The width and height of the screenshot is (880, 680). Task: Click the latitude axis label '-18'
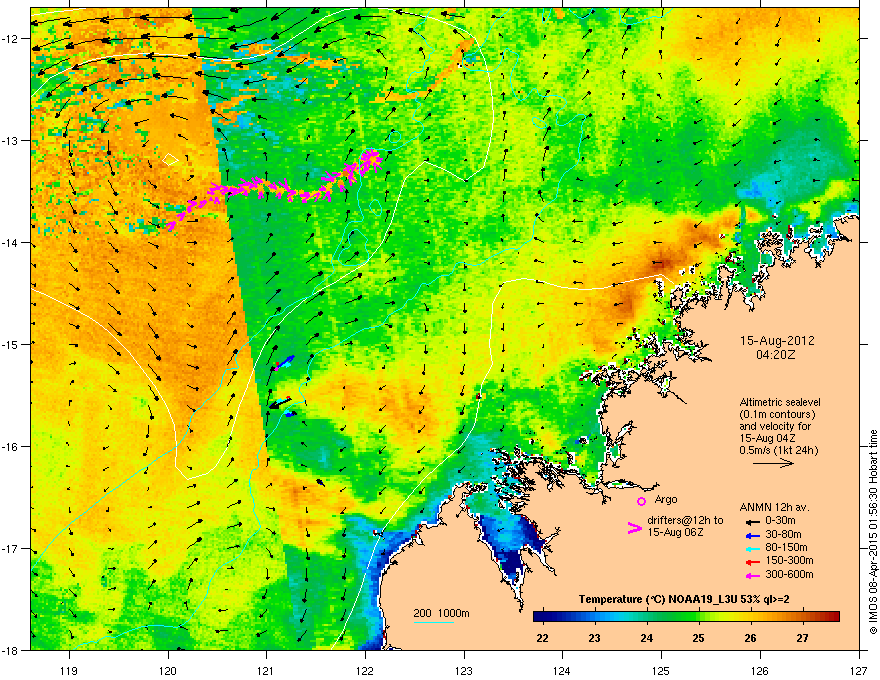[11, 650]
